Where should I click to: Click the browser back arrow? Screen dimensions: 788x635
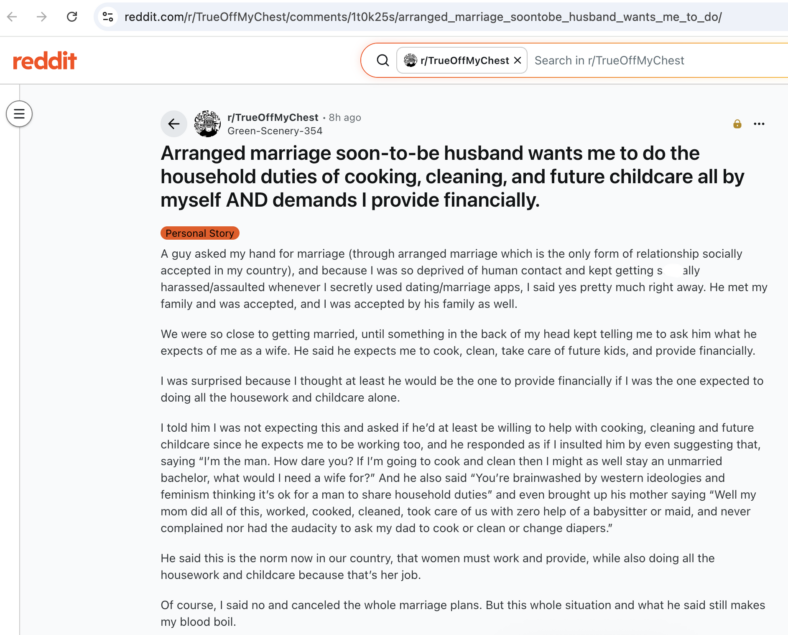(x=12, y=17)
